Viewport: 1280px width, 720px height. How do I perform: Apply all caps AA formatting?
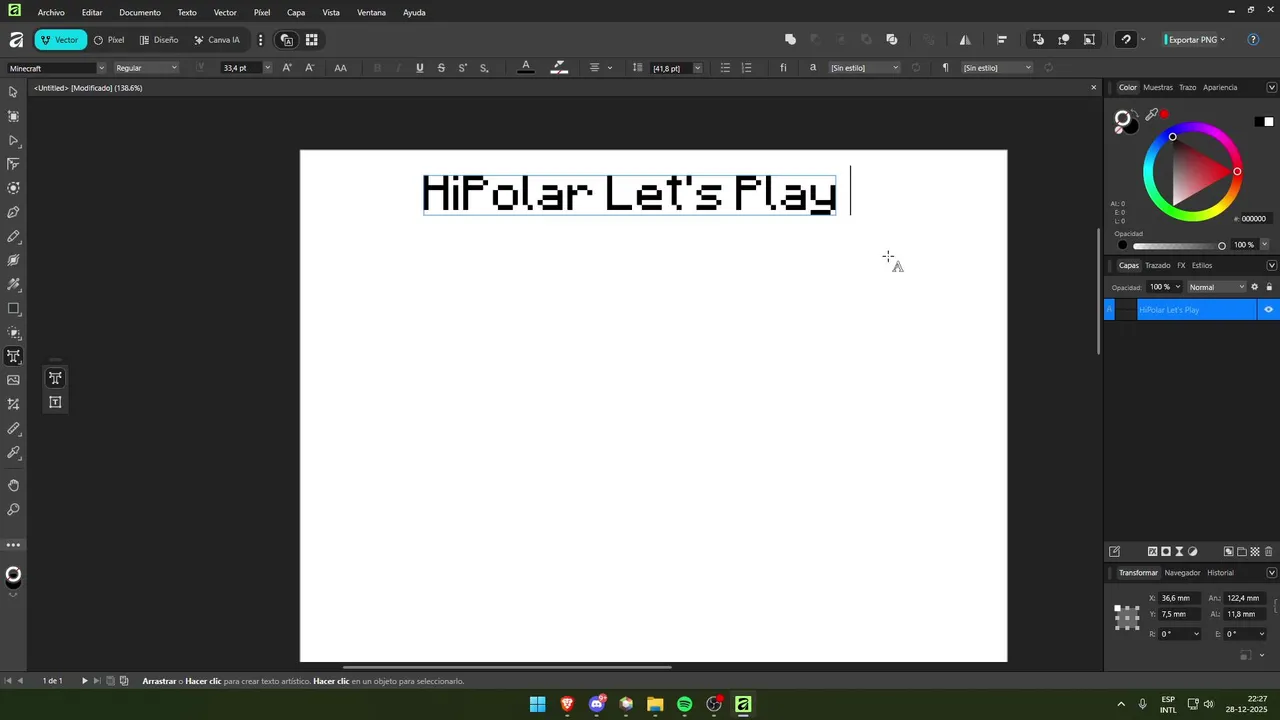click(x=340, y=68)
